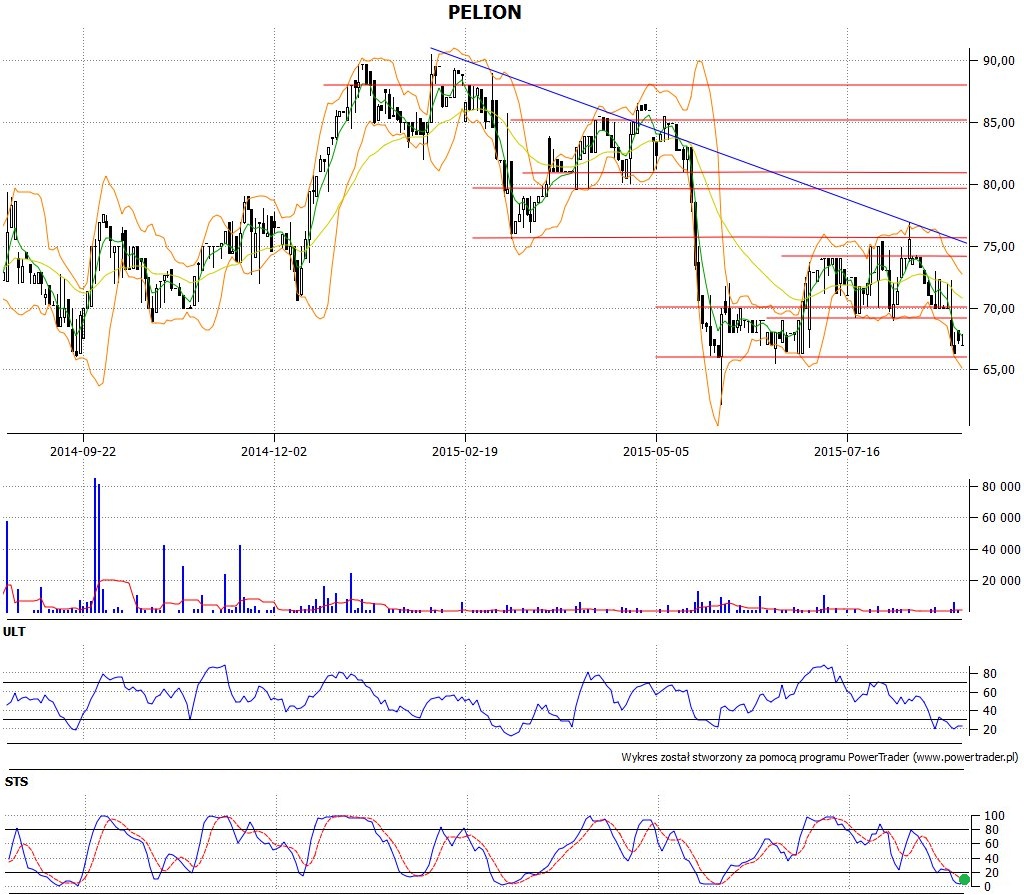Select the 2014-12-02 date label
1024x895 pixels.
(274, 451)
